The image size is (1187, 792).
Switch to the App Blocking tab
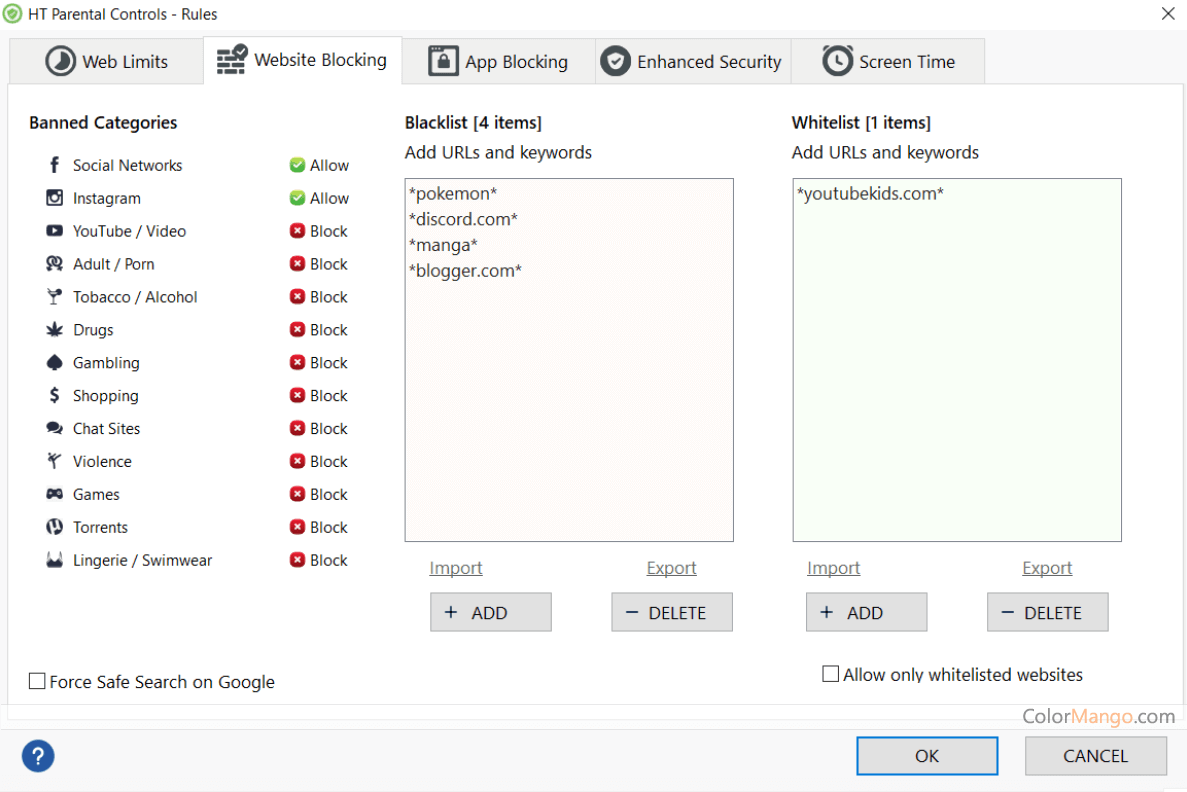coord(498,62)
